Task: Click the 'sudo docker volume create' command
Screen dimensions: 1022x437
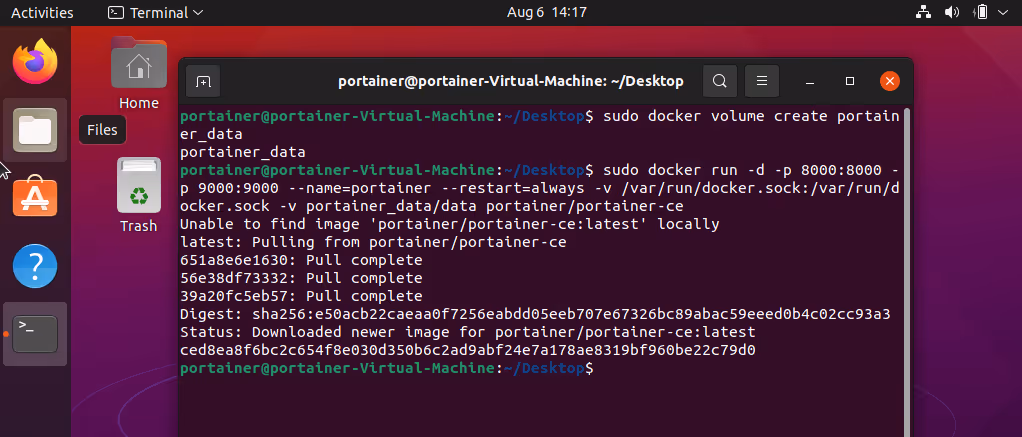Action: pos(751,117)
